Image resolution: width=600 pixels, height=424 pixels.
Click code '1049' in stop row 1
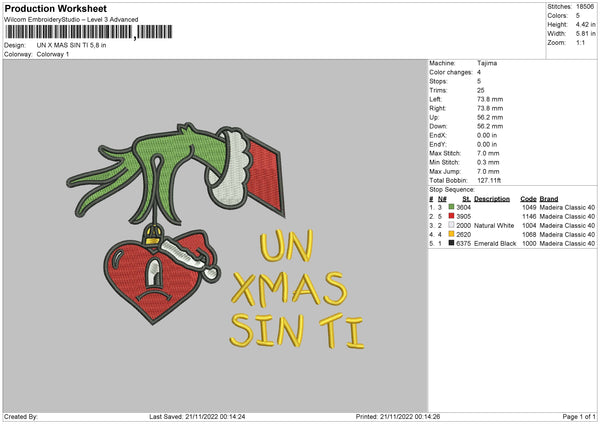click(x=529, y=207)
